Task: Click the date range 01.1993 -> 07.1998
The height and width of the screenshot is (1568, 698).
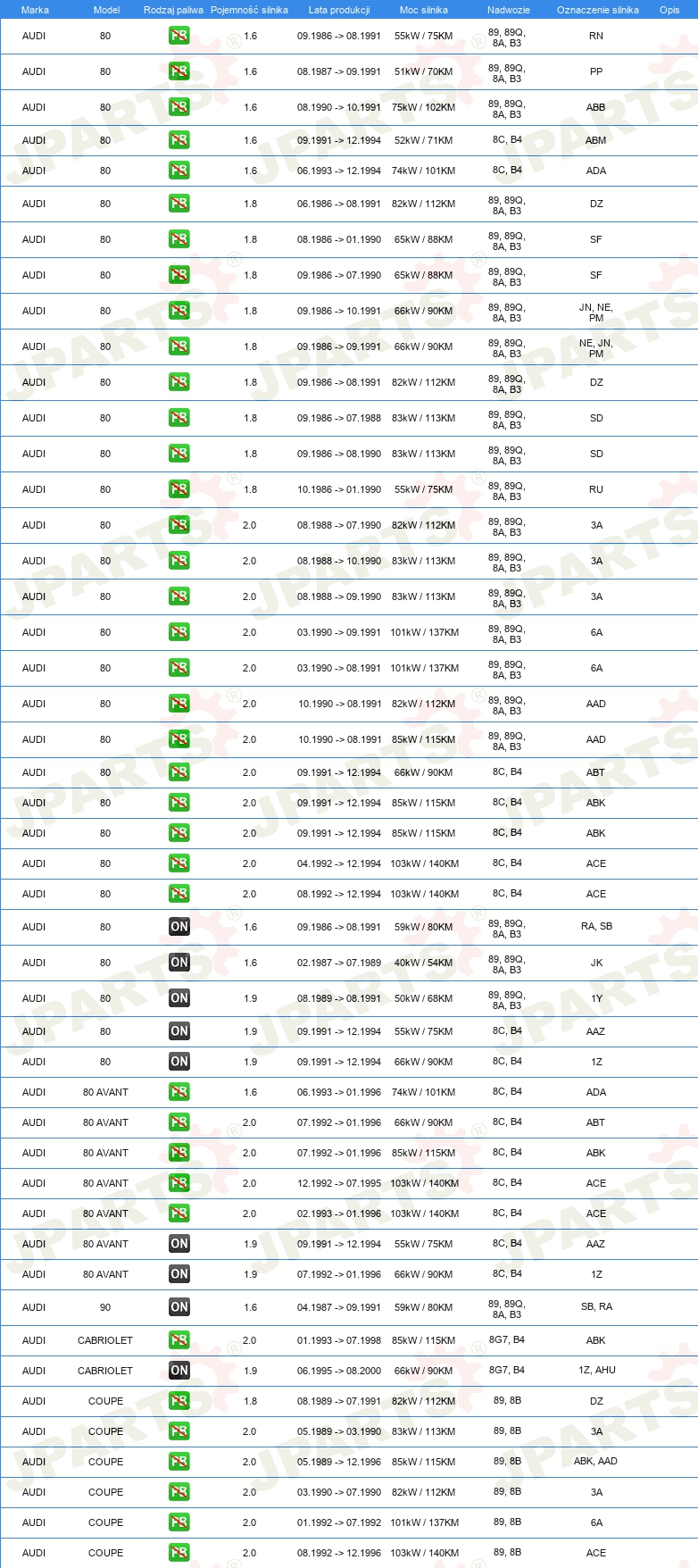Action: click(x=339, y=1340)
